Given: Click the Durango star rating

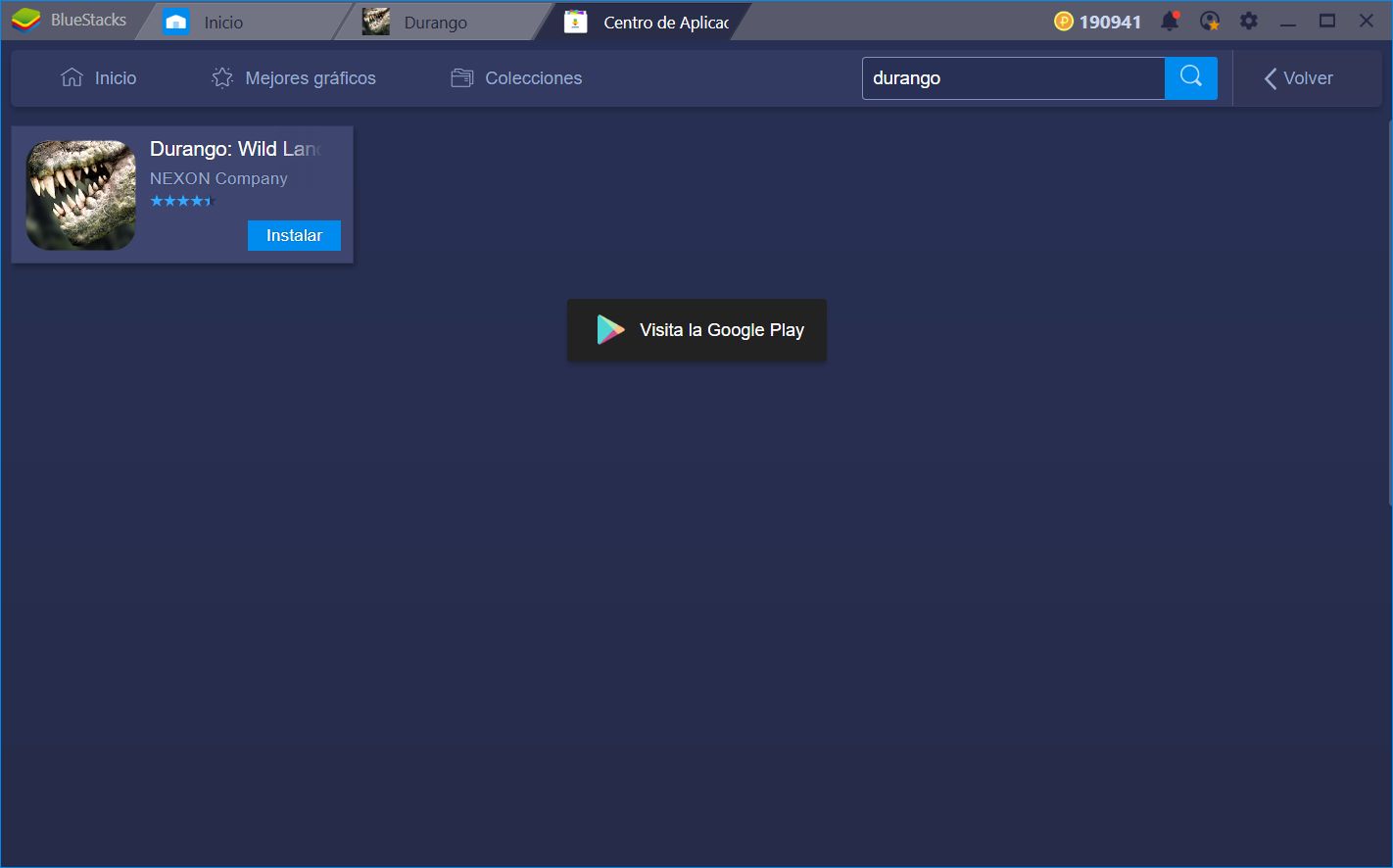Looking at the screenshot, I should [x=182, y=201].
